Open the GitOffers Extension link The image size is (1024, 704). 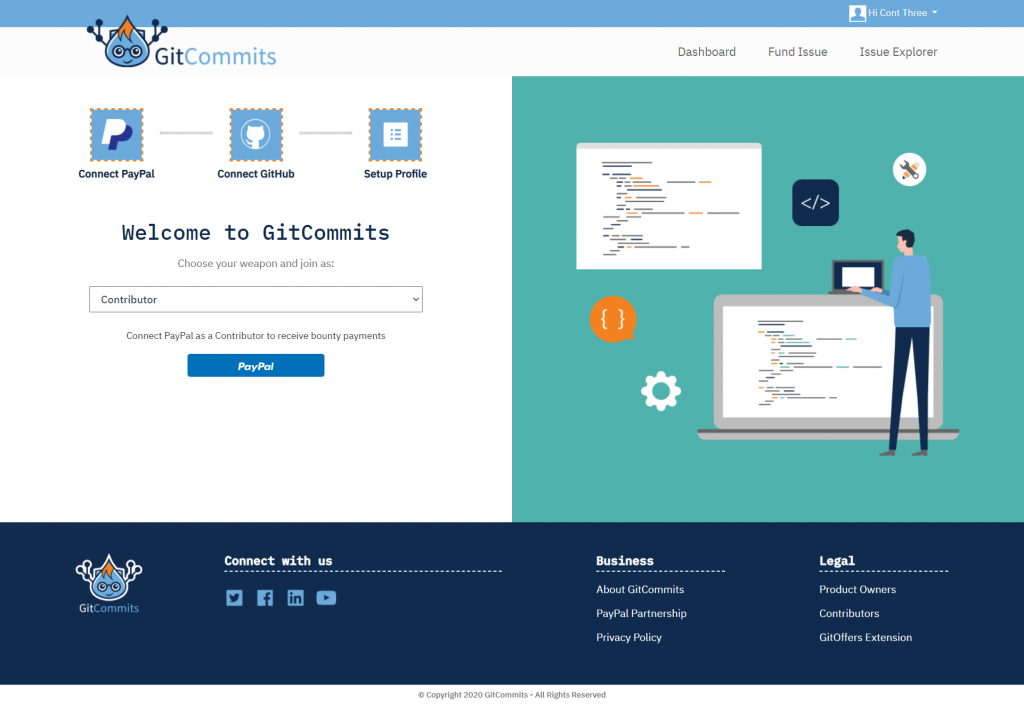click(x=865, y=637)
